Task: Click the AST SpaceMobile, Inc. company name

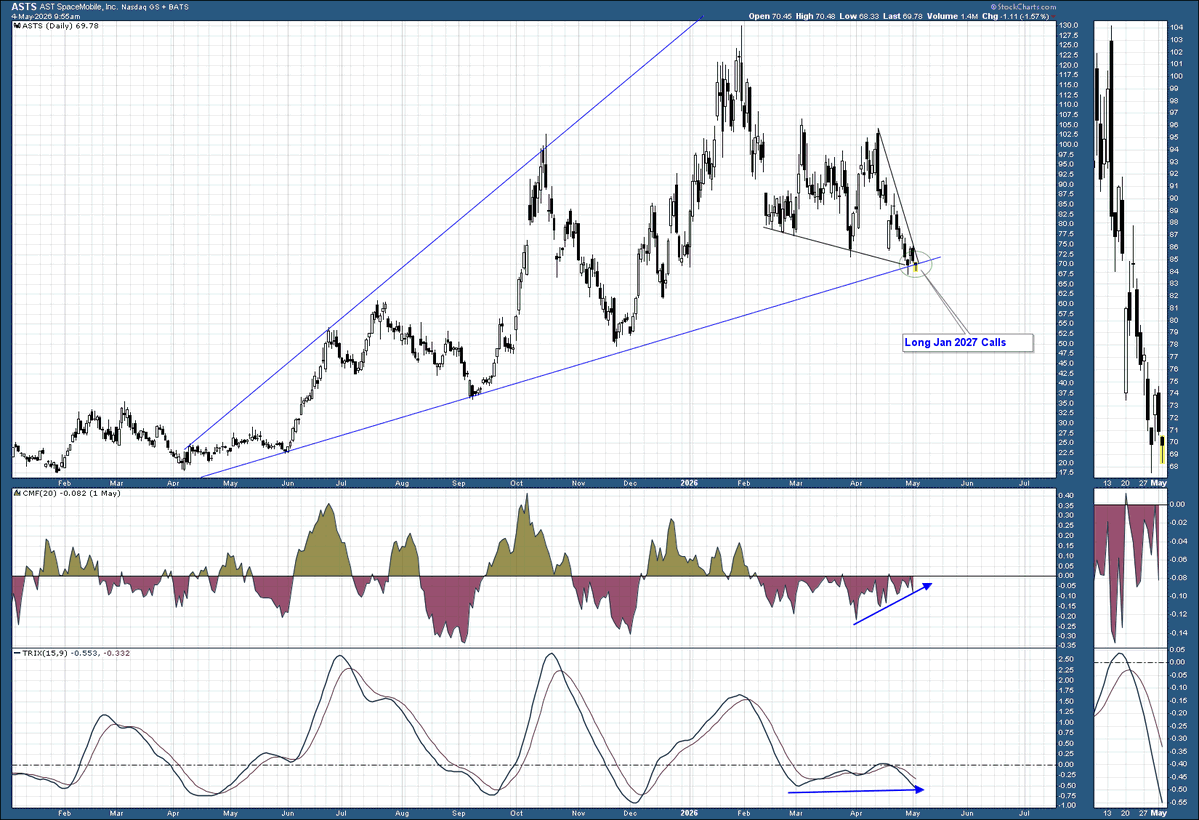Action: [79, 7]
